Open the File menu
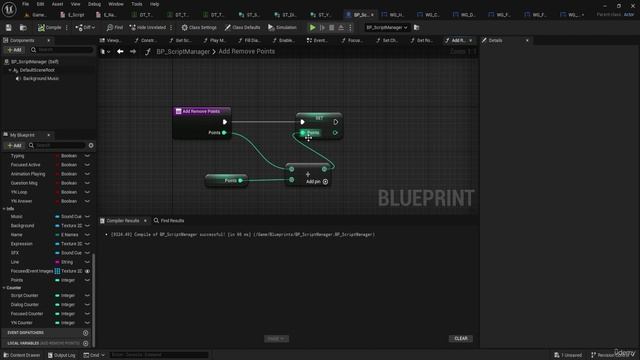 click(25, 4)
